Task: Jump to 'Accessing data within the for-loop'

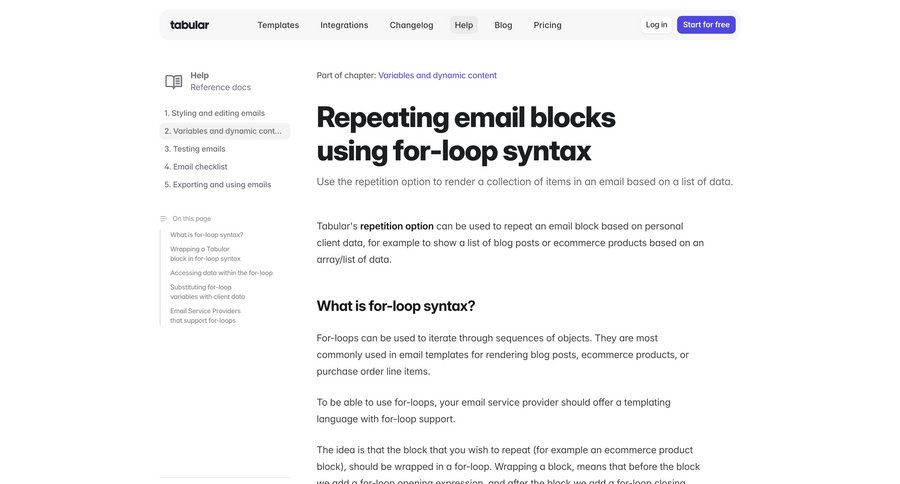Action: coord(221,273)
